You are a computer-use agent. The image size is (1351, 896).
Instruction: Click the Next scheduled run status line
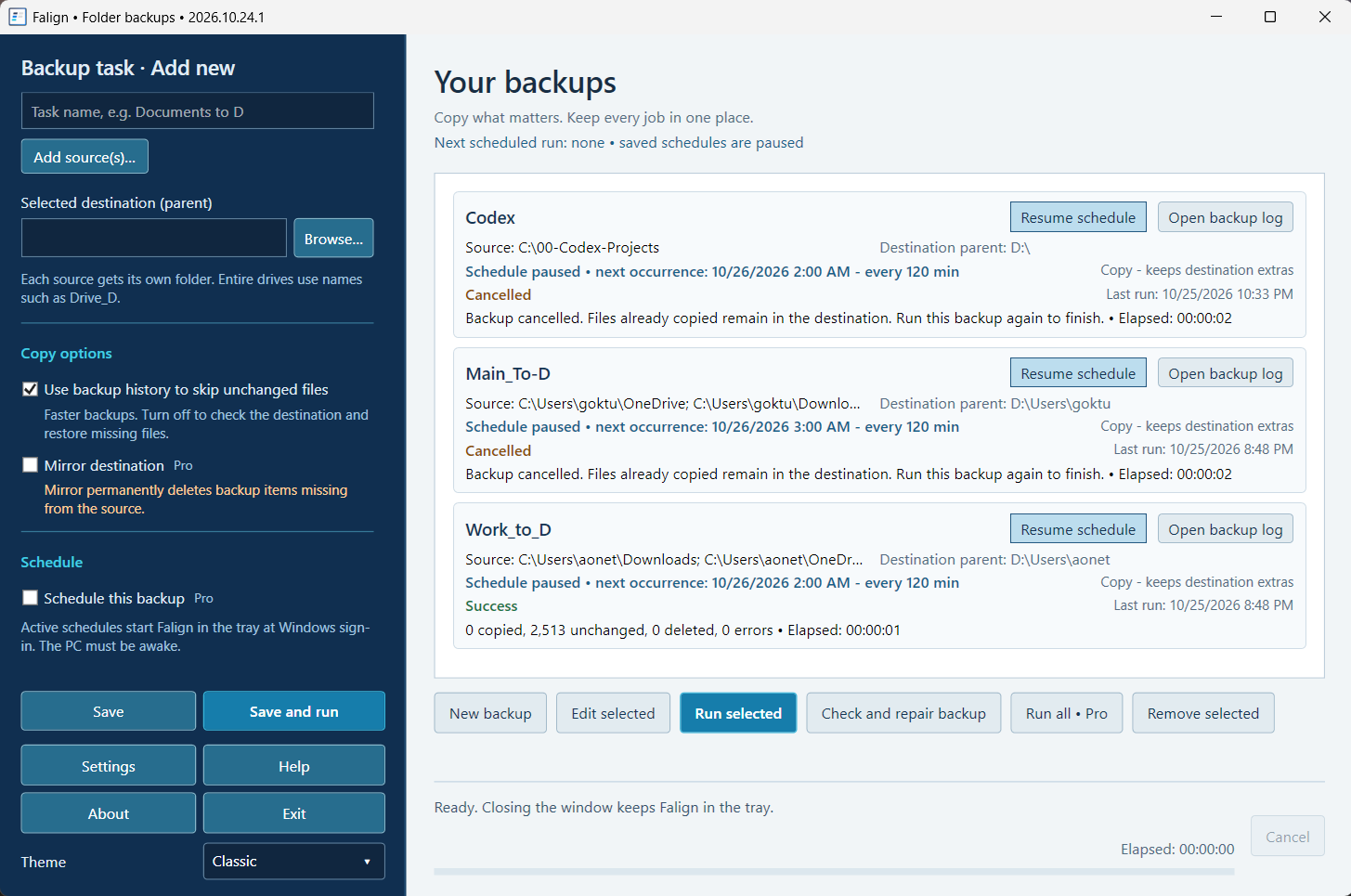[x=618, y=142]
